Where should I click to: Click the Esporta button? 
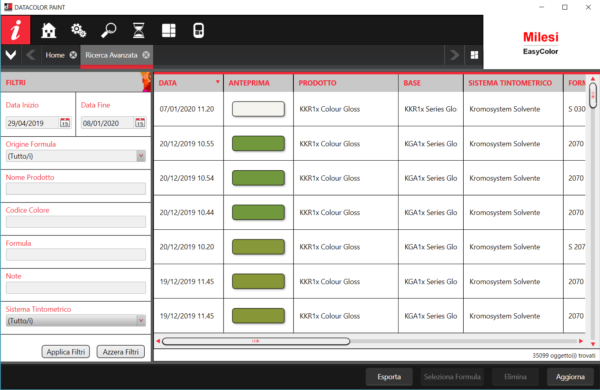389,377
